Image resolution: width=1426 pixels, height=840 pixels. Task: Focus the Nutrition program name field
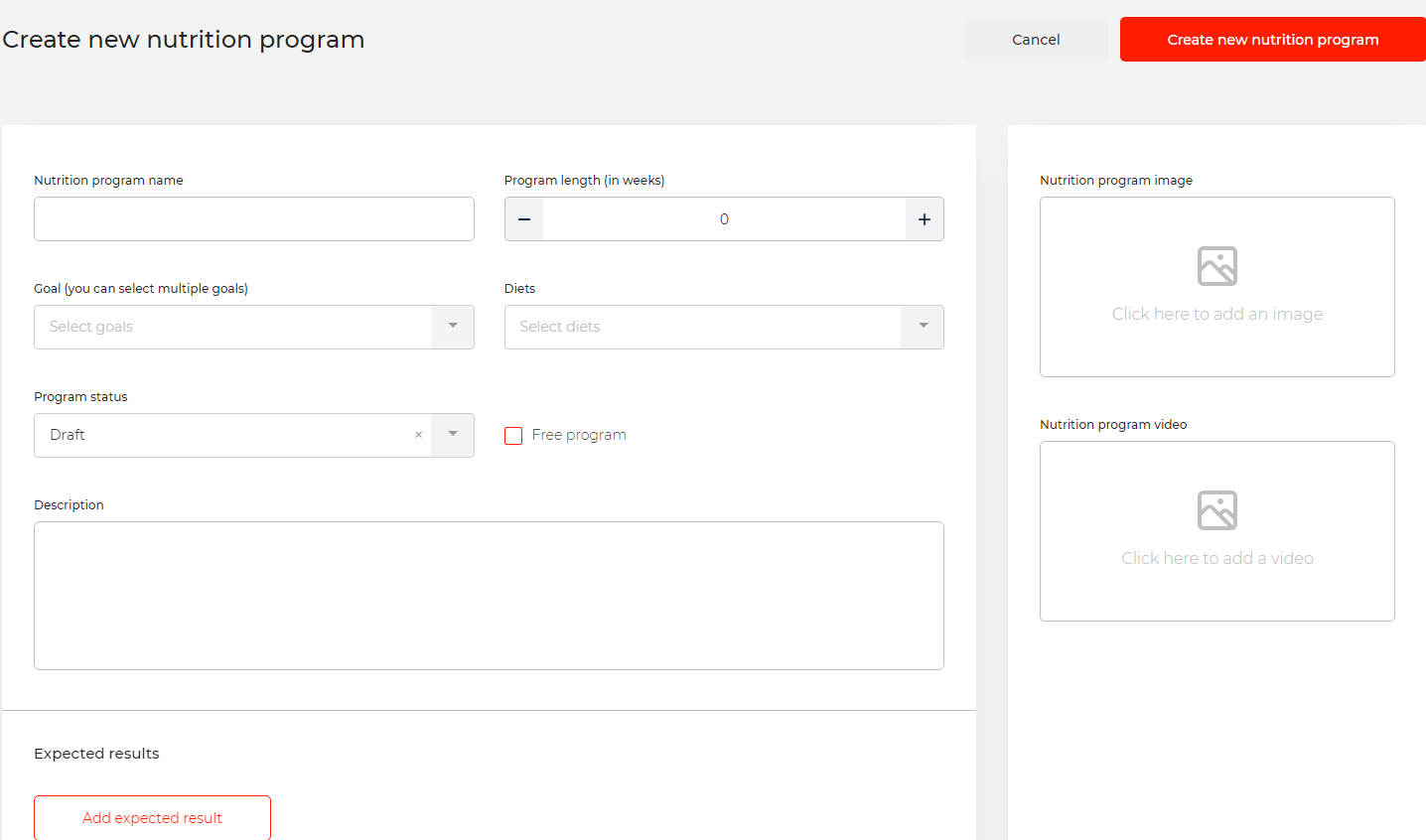254,219
